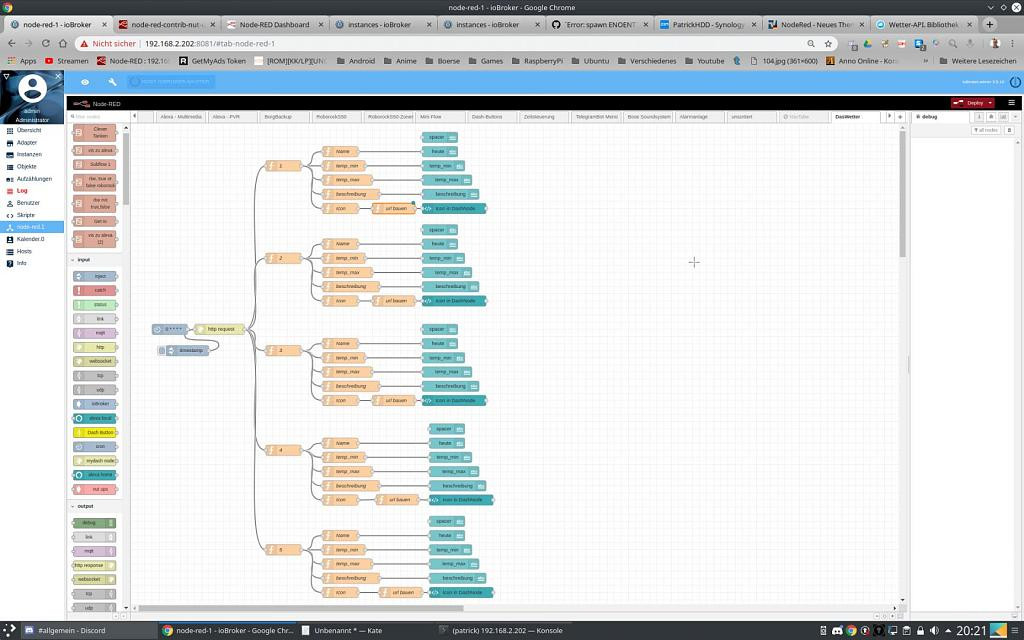This screenshot has height=640, width=1024.
Task: Open the Deploy dropdown arrow
Action: [990, 103]
